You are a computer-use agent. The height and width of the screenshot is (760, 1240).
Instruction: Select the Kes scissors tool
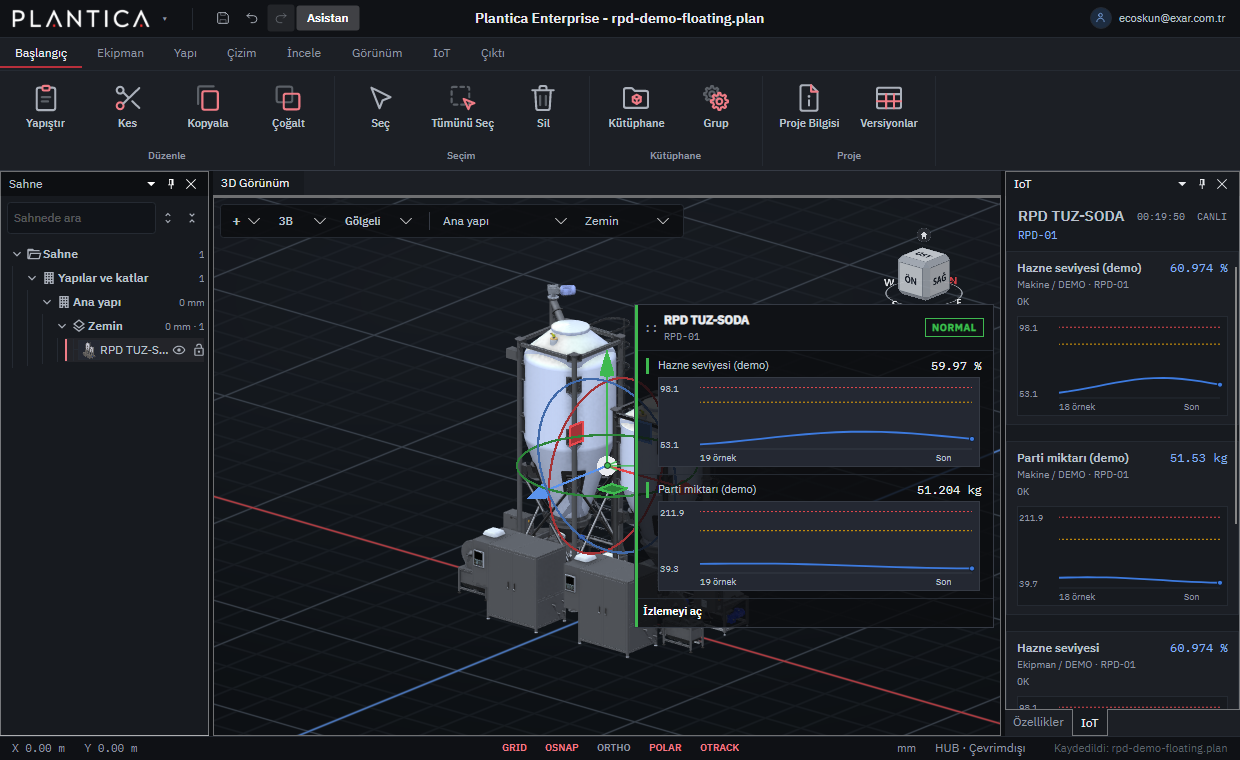pos(127,98)
